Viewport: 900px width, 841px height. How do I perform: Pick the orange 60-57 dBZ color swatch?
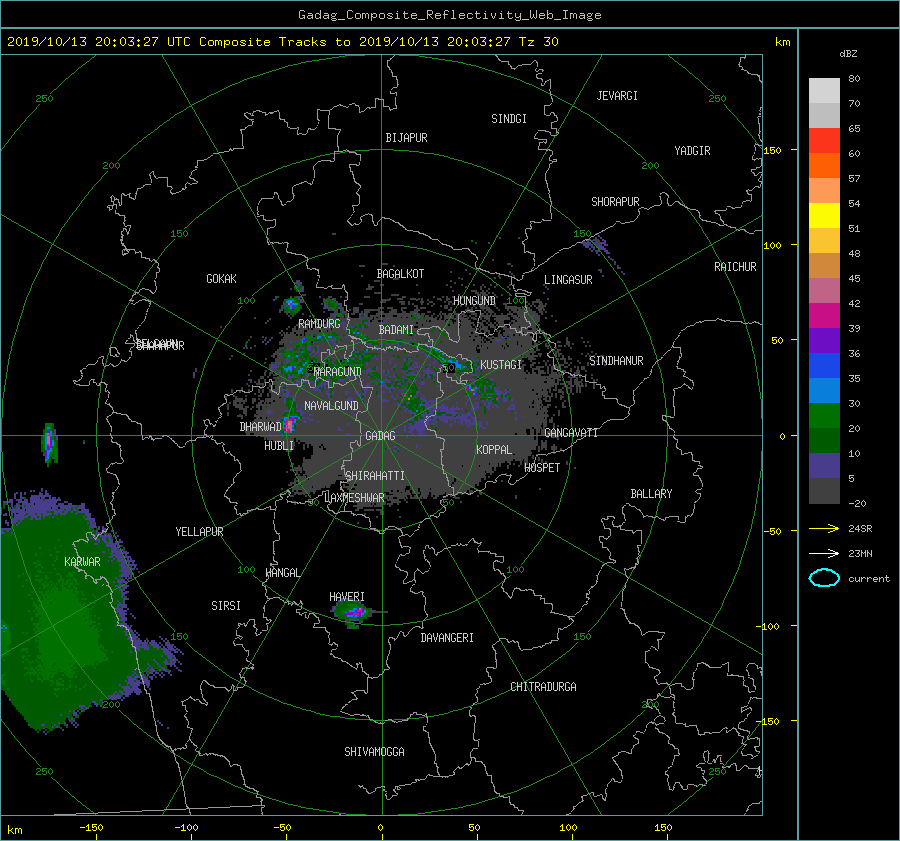824,165
